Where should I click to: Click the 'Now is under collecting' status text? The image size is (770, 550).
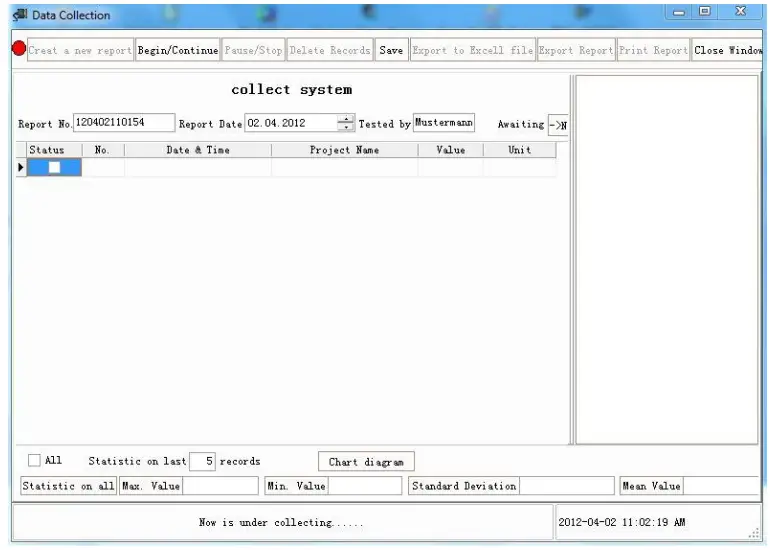point(281,522)
